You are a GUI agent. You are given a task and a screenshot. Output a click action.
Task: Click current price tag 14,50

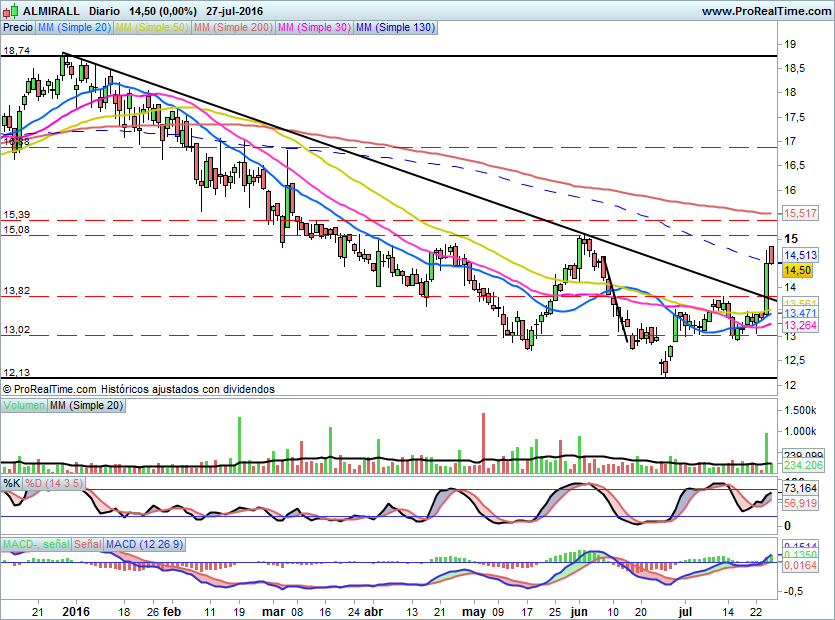coord(797,270)
